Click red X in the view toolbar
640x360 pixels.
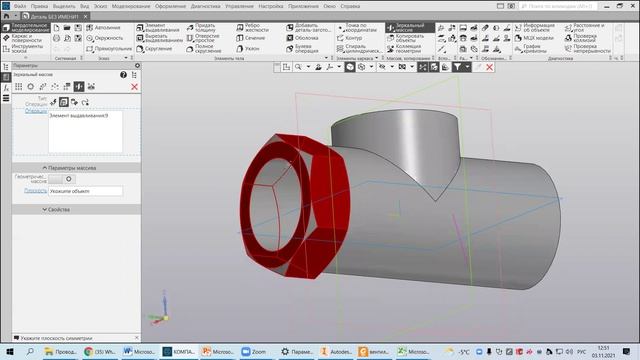click(x=489, y=67)
